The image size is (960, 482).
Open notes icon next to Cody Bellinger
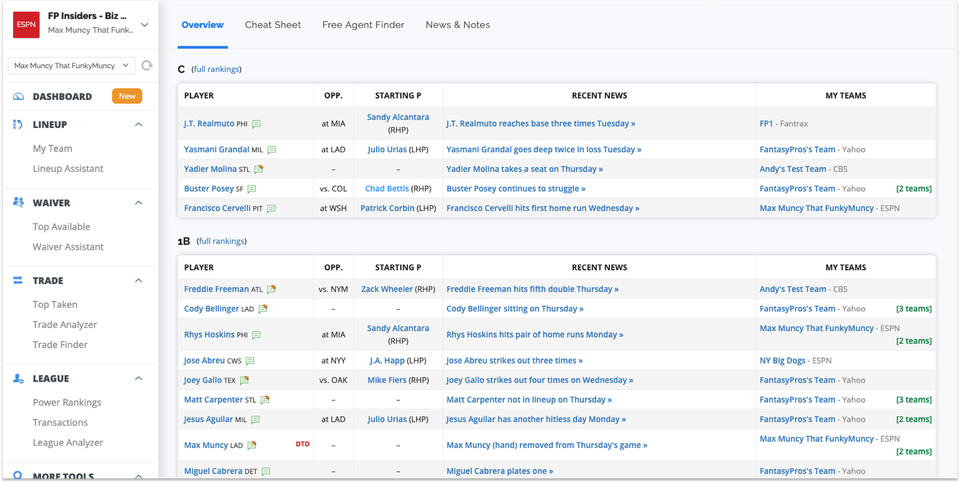pyautogui.click(x=263, y=309)
